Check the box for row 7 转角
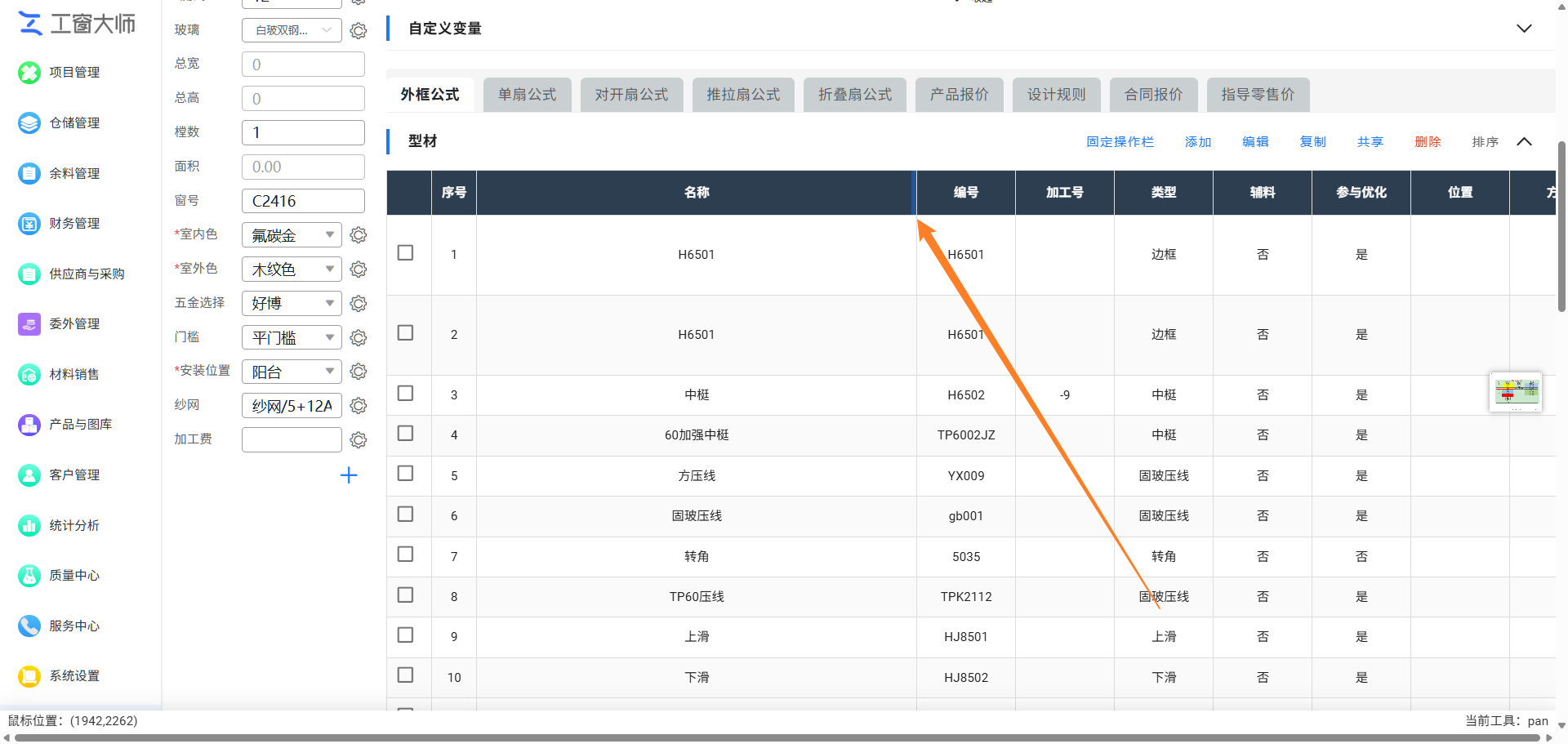The image size is (1568, 744). [405, 555]
